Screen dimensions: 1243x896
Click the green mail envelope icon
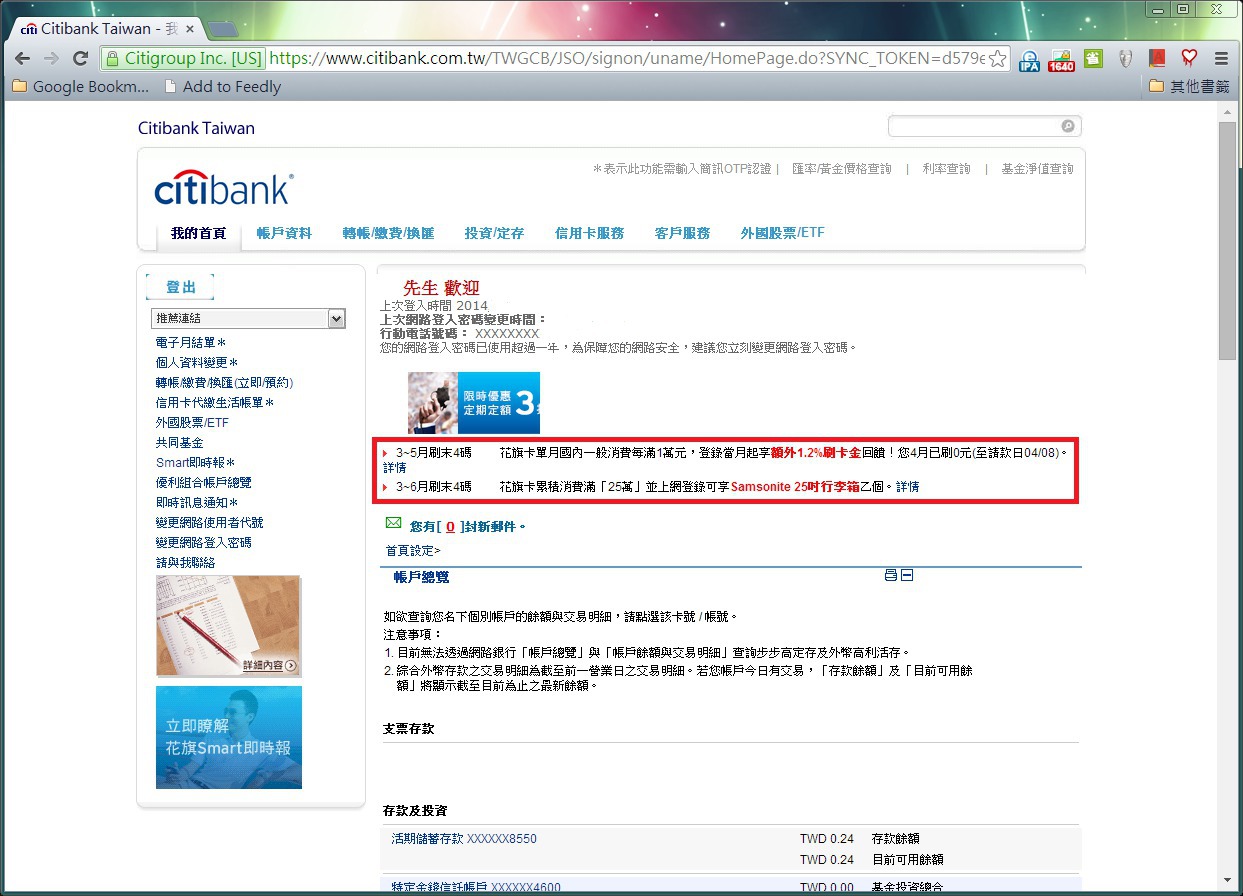point(393,523)
